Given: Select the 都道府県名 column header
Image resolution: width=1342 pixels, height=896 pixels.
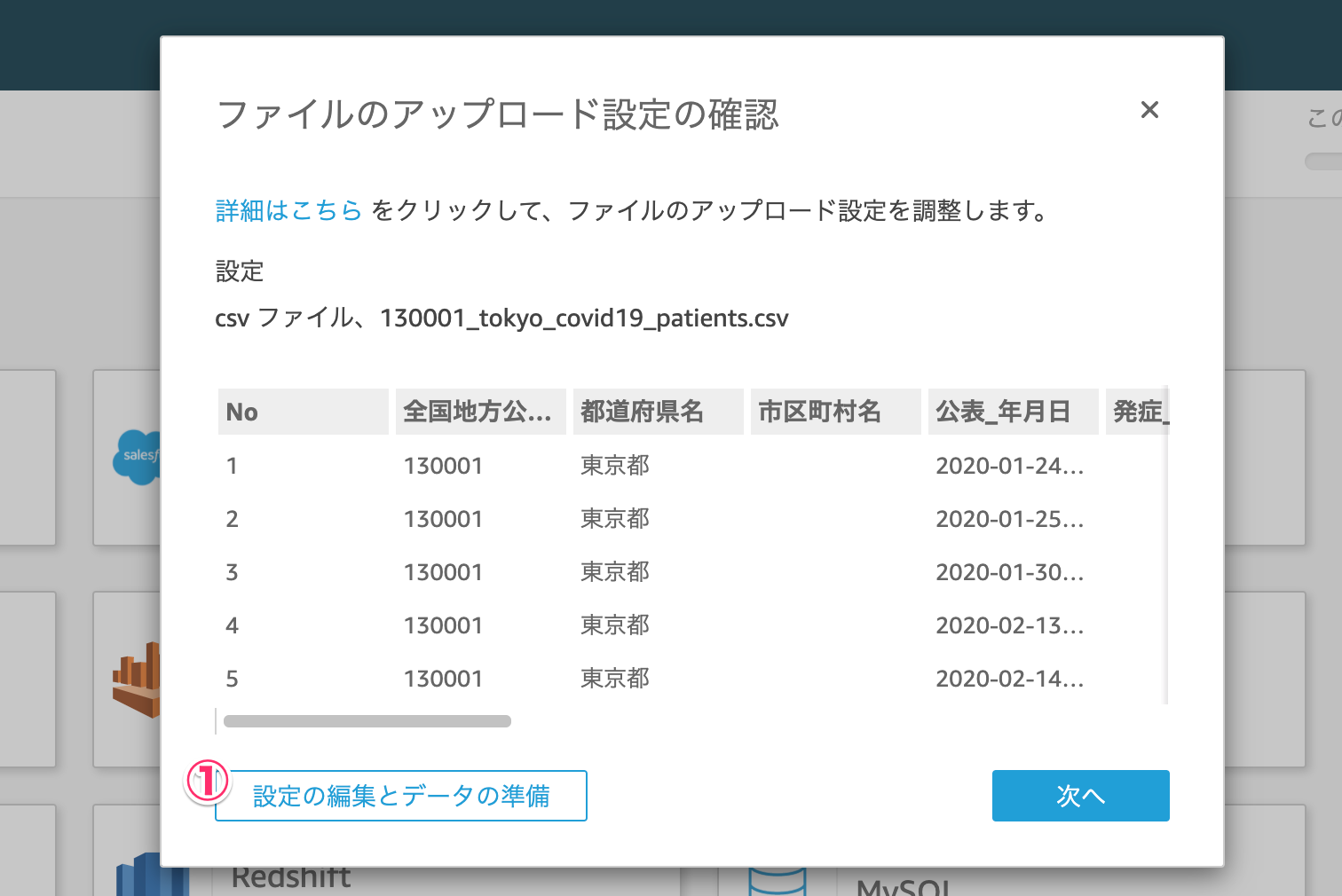Looking at the screenshot, I should coord(658,412).
